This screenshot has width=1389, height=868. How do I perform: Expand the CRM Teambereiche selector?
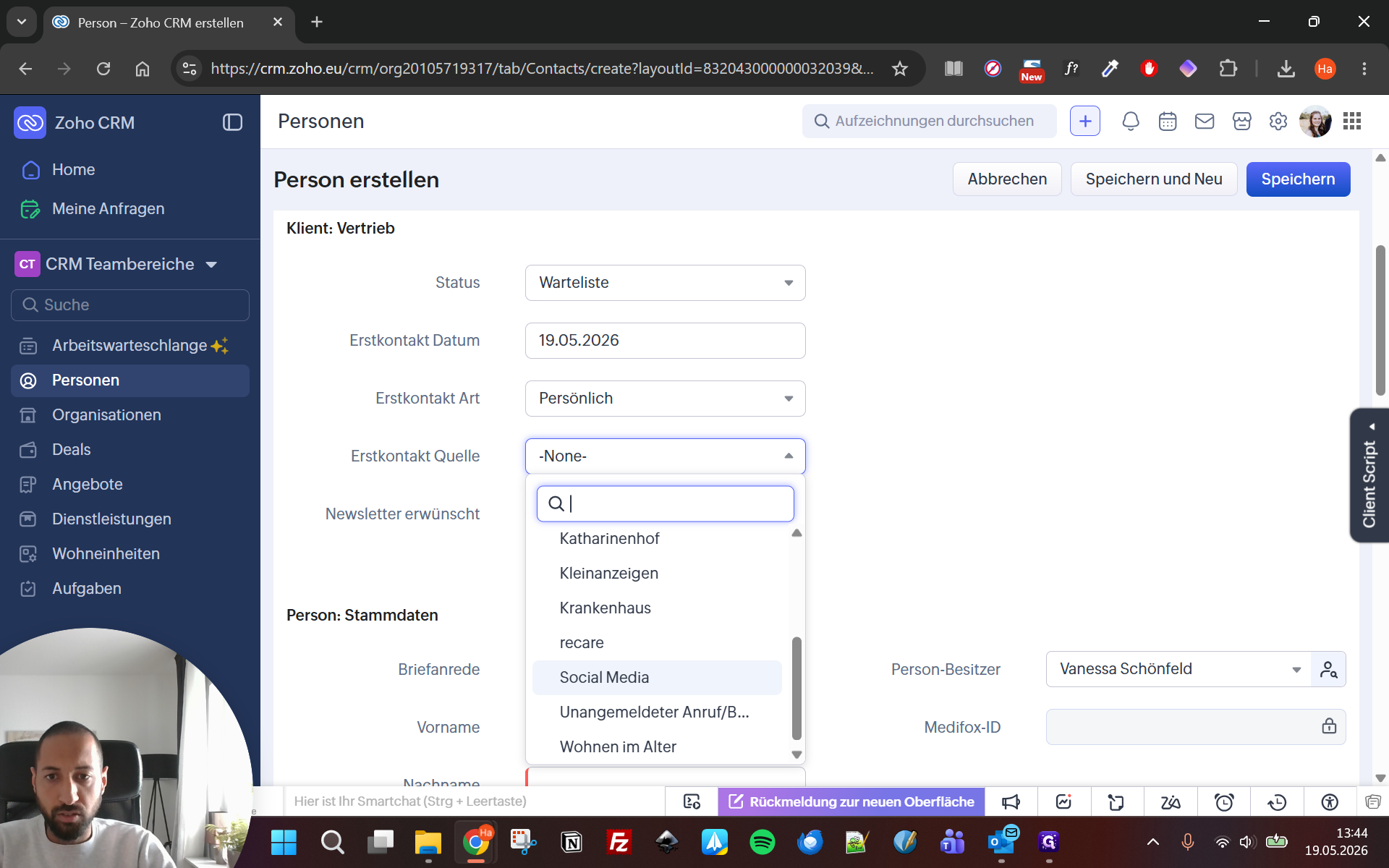[116, 264]
